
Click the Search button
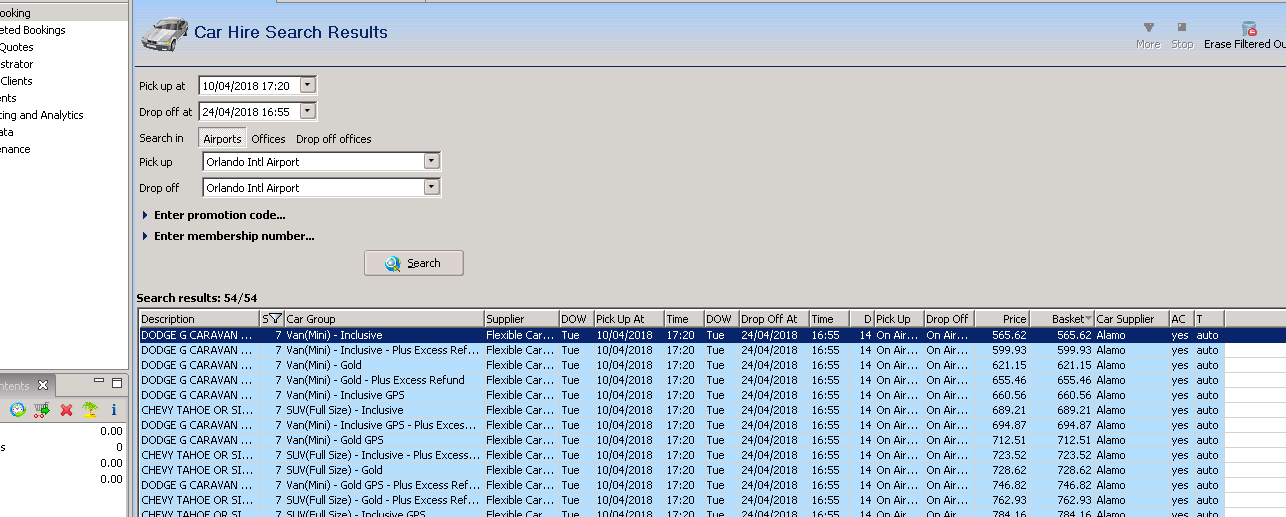(x=414, y=263)
